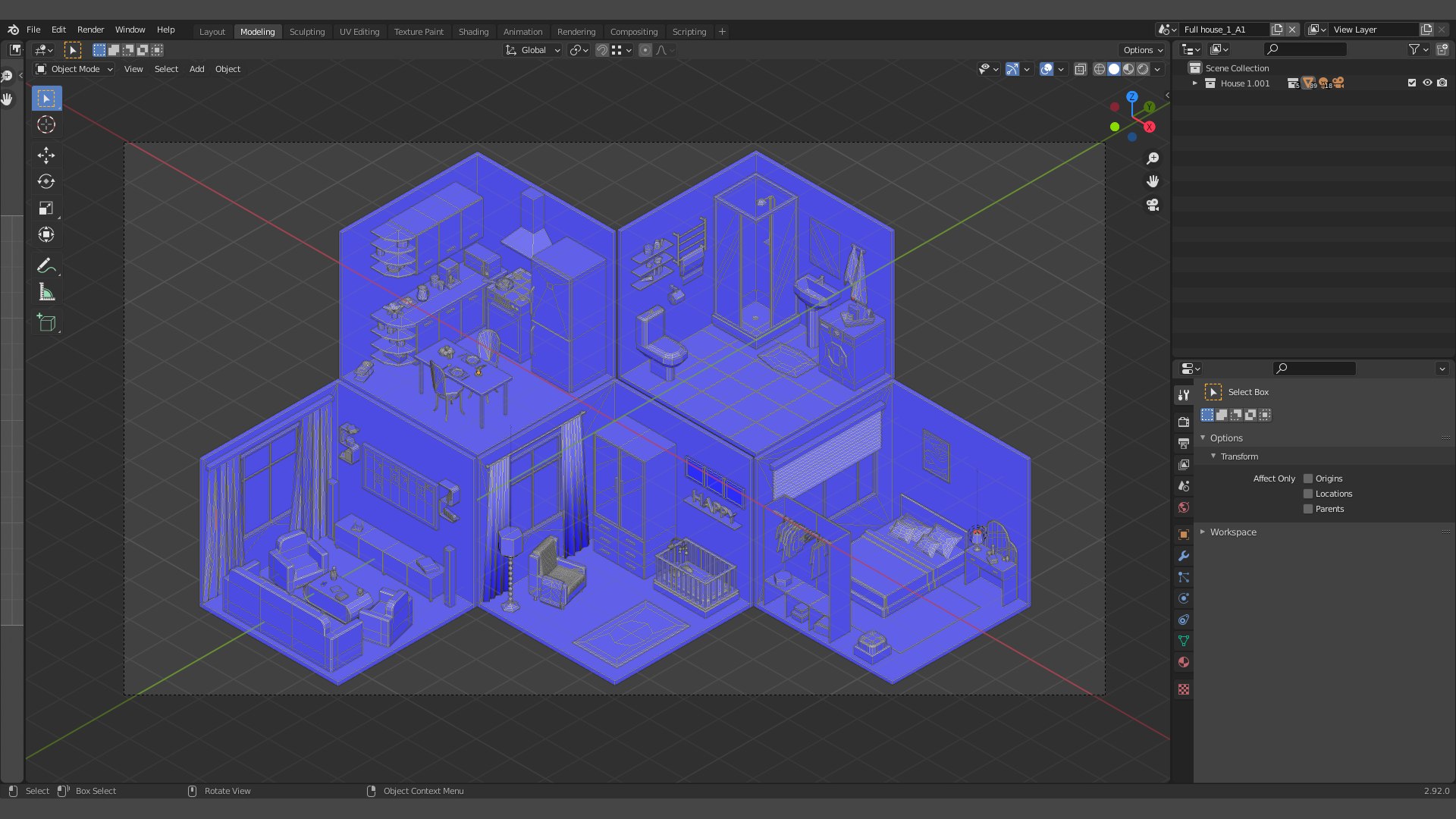The width and height of the screenshot is (1456, 819).
Task: Click the outliner search field
Action: 1306,49
